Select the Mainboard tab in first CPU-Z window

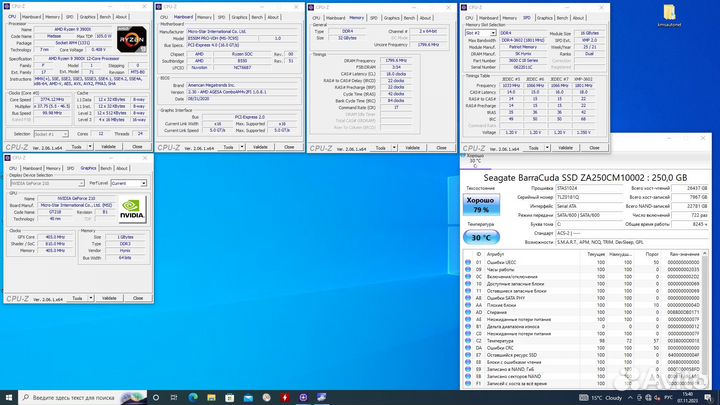(32, 17)
